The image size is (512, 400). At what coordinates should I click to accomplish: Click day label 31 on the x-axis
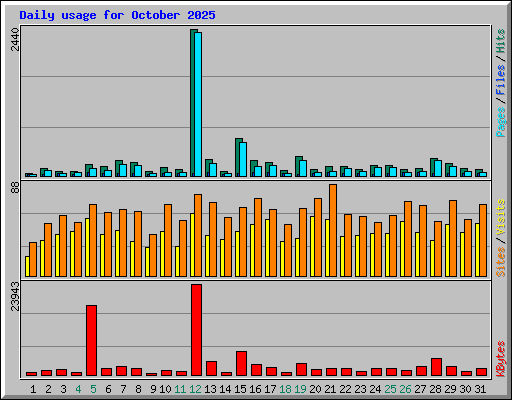click(x=480, y=389)
